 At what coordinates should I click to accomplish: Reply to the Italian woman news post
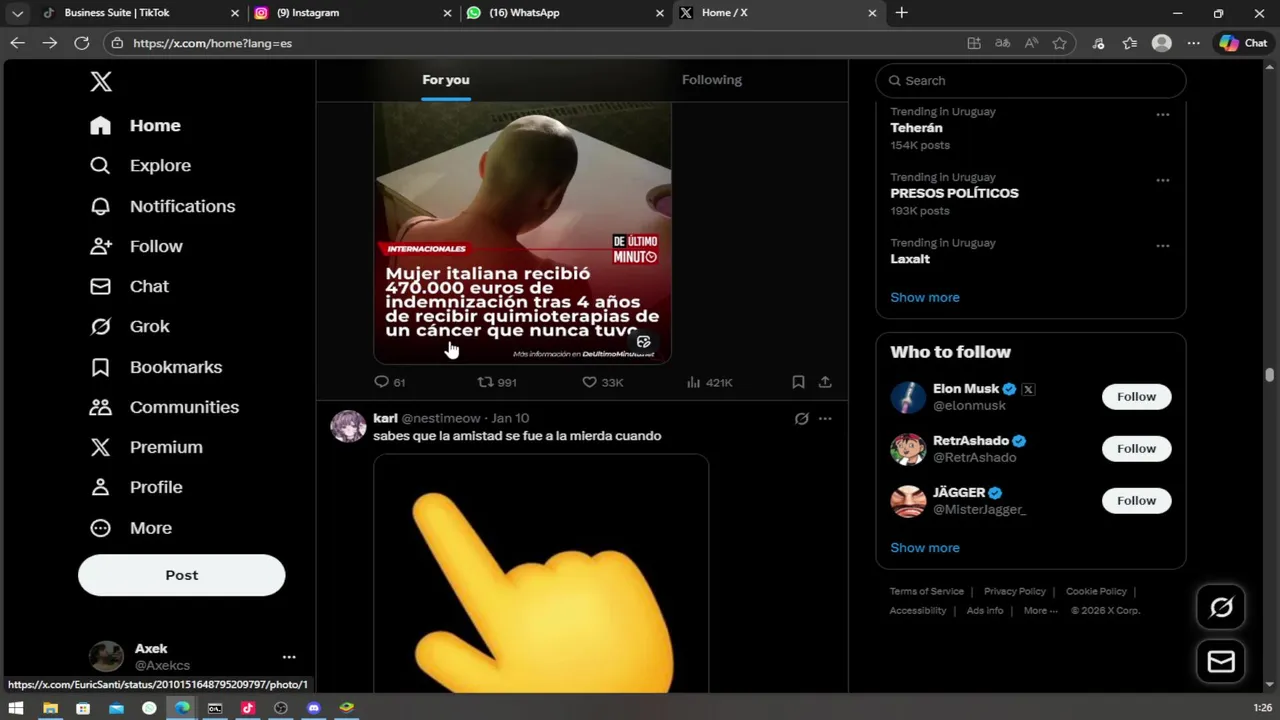[x=389, y=382]
